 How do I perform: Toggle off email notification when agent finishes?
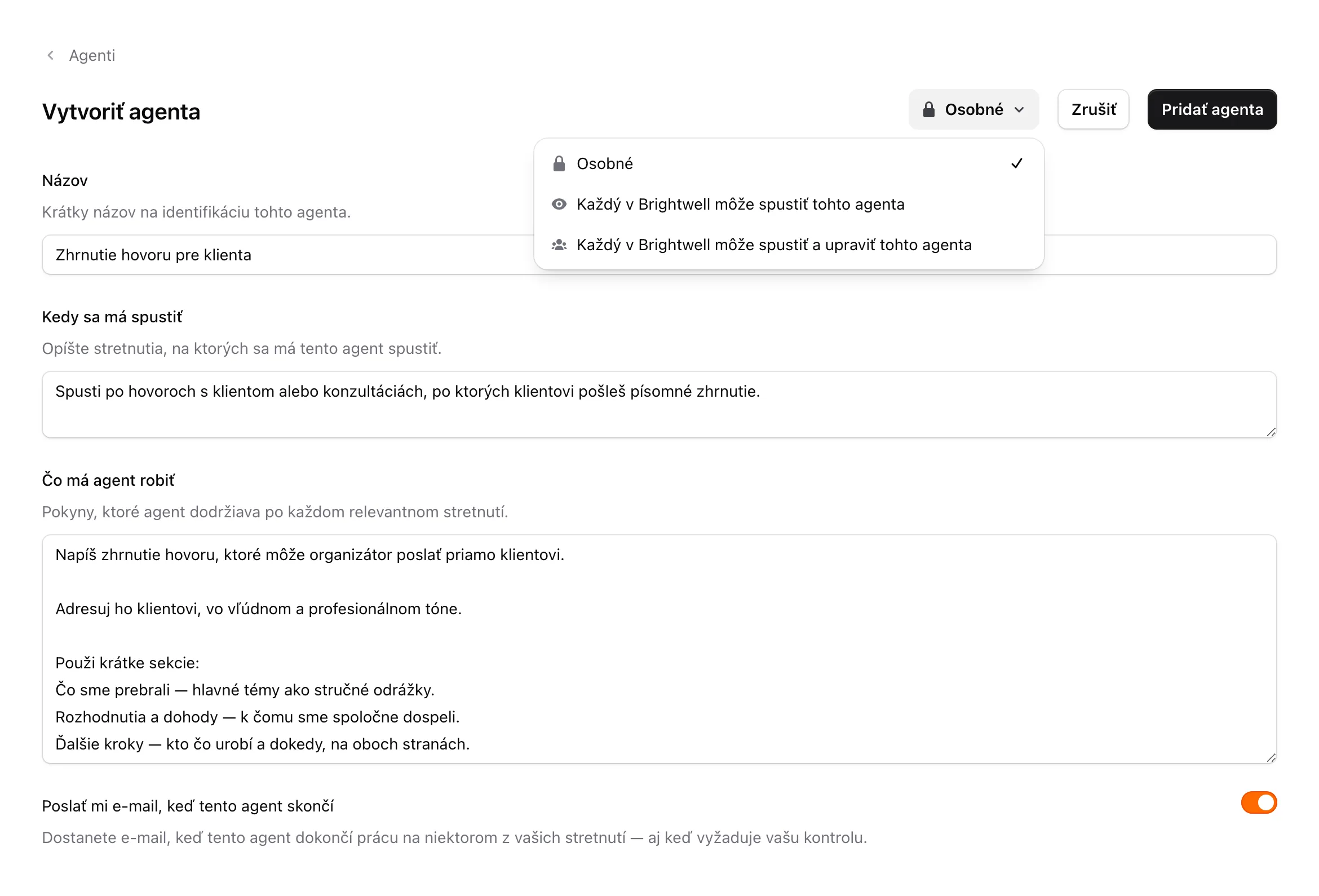click(1258, 802)
